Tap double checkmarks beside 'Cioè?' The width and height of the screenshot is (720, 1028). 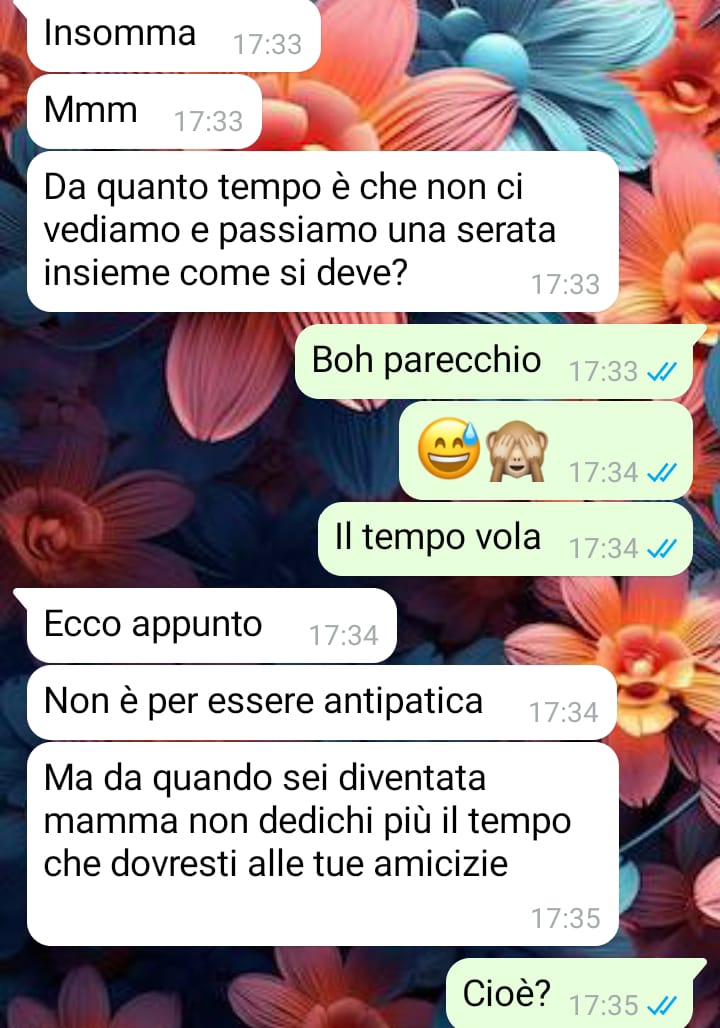pos(661,1005)
